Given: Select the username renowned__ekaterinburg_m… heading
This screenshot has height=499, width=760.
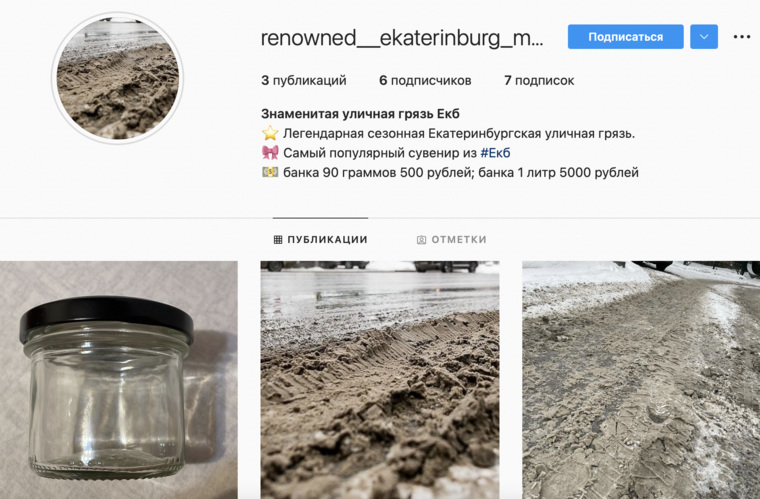Looking at the screenshot, I should (x=402, y=38).
